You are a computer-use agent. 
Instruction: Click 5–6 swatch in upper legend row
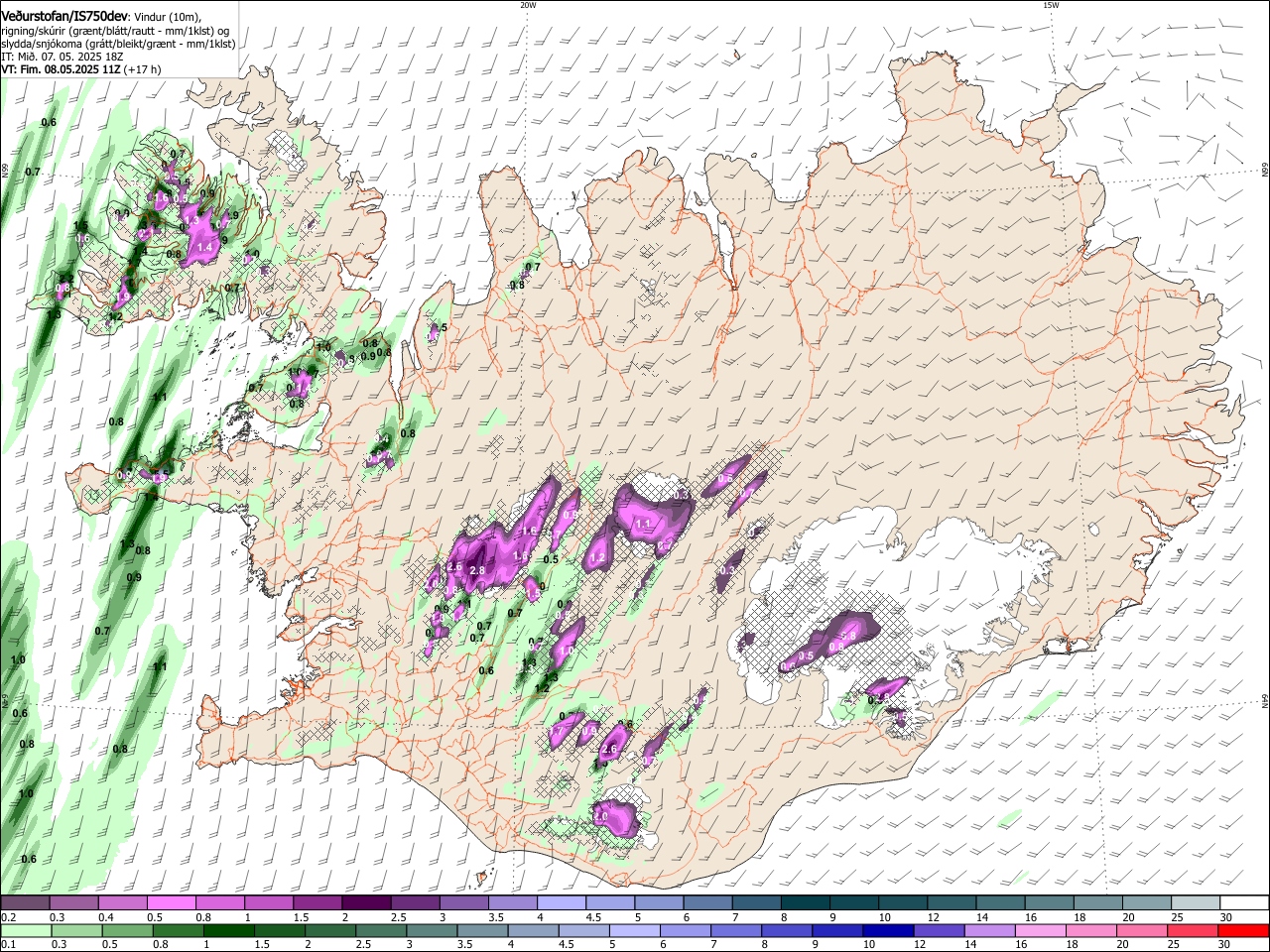point(658,903)
